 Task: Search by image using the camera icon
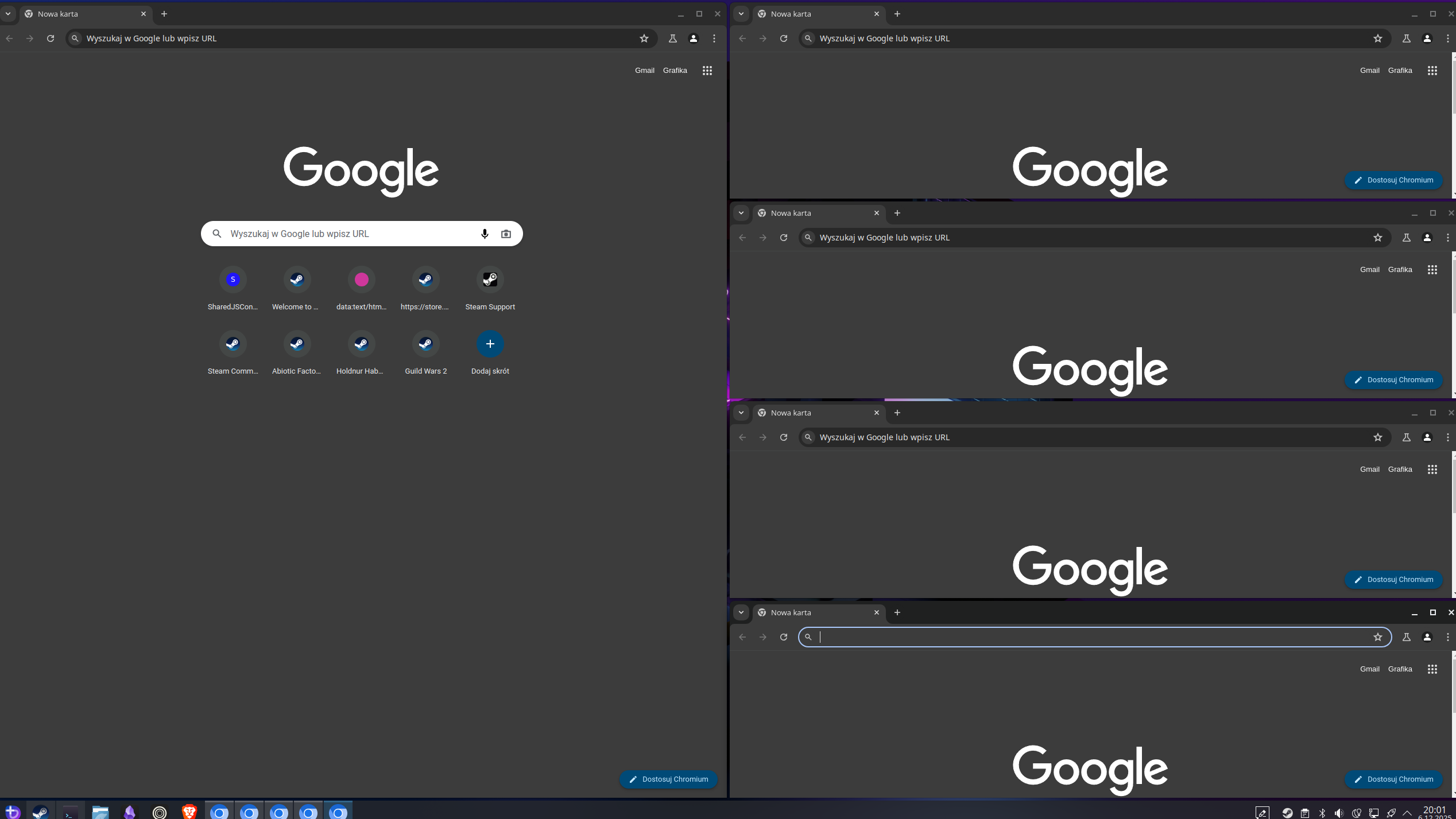(x=505, y=234)
